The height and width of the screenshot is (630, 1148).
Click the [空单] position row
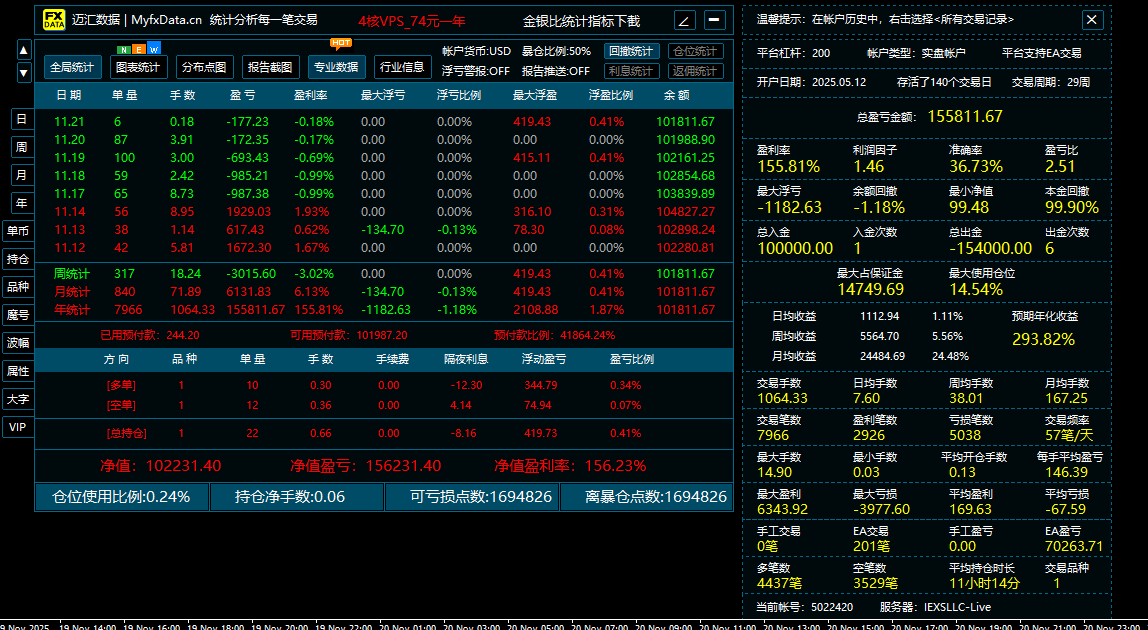coord(384,405)
